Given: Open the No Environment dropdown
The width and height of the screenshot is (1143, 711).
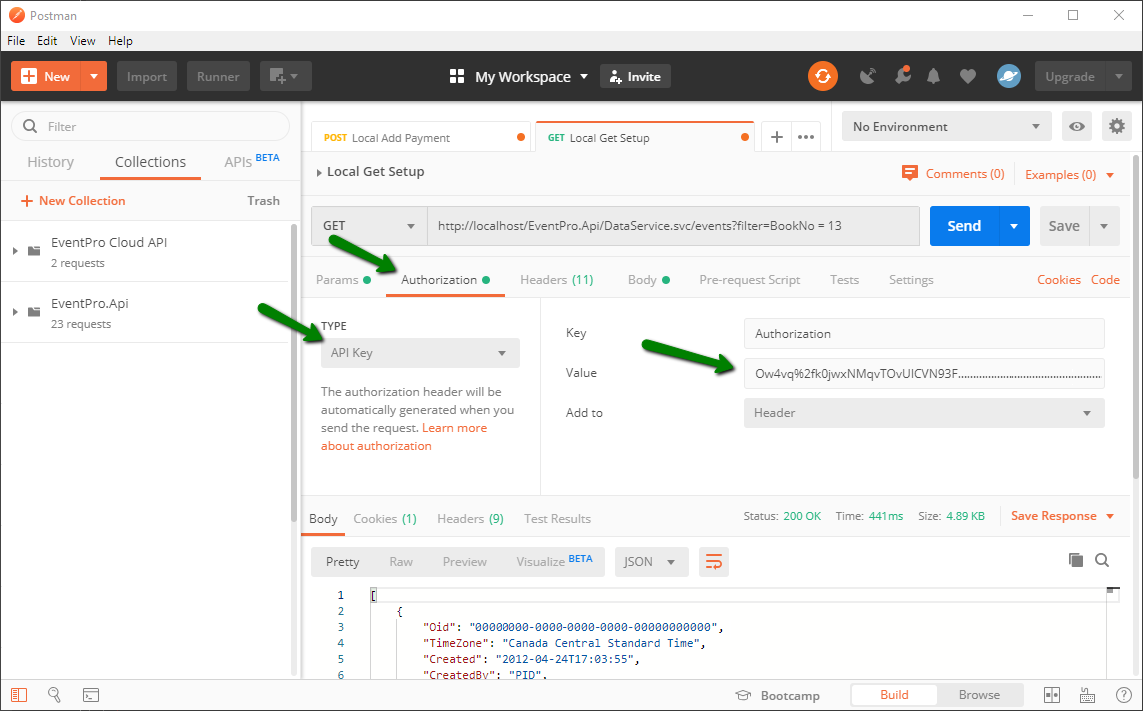Looking at the screenshot, I should (x=947, y=126).
